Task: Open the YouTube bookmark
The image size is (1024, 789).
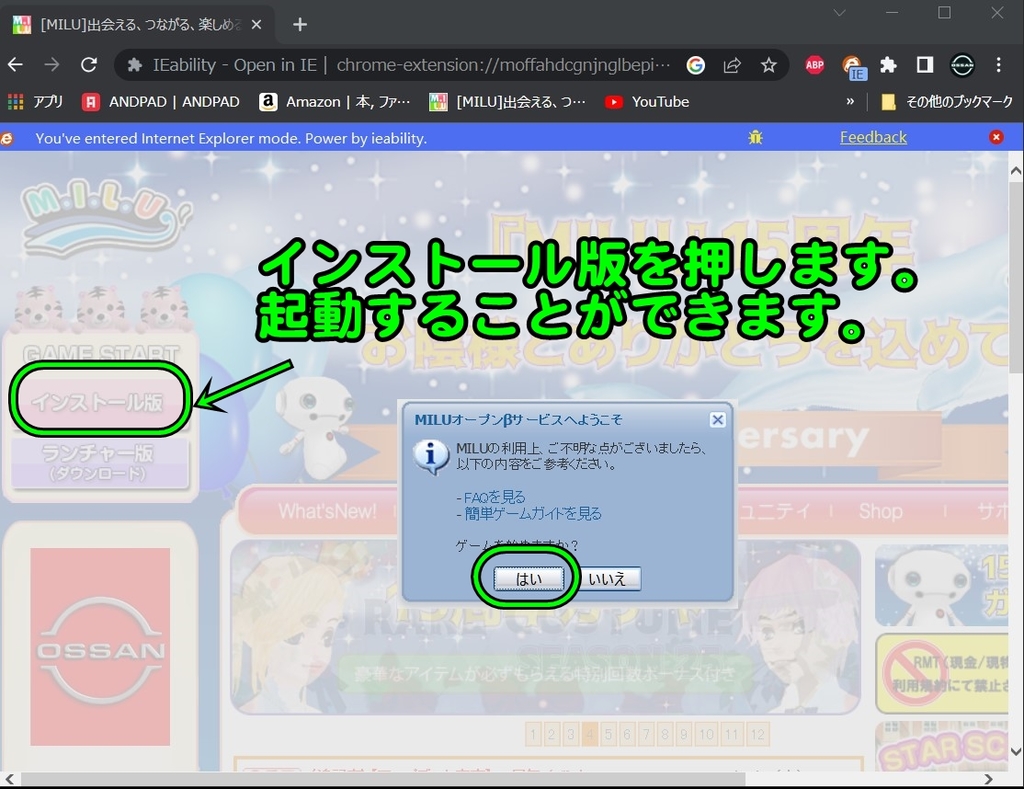Action: click(x=647, y=102)
